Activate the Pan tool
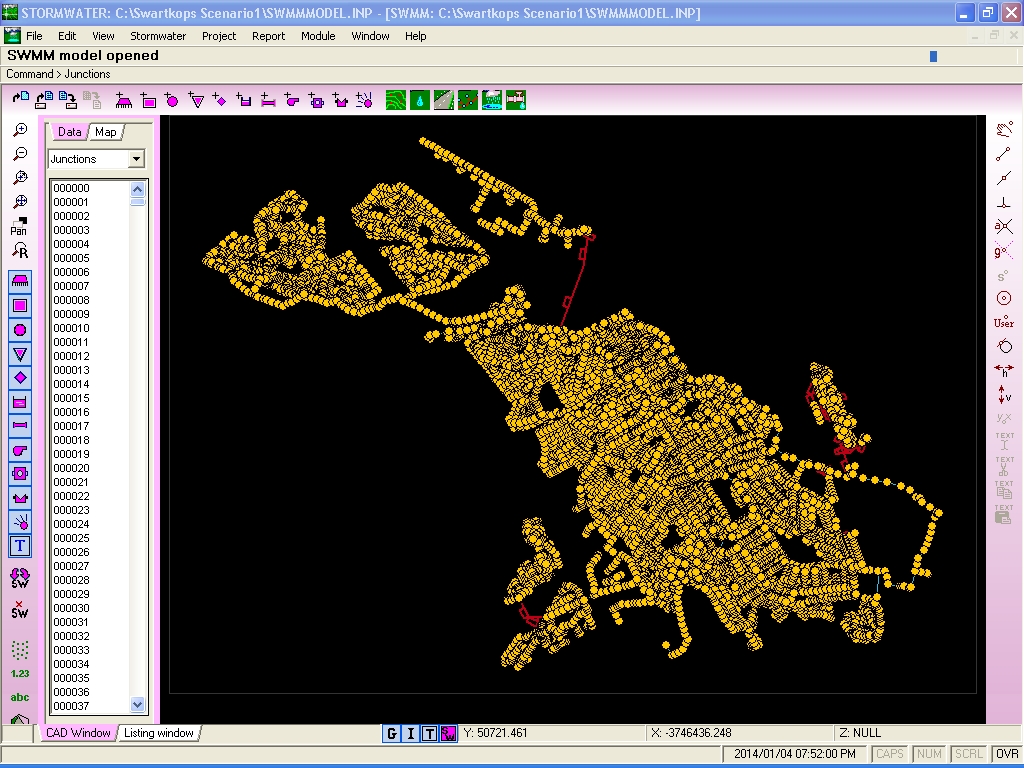Screen dimensions: 1024x768 [20, 226]
